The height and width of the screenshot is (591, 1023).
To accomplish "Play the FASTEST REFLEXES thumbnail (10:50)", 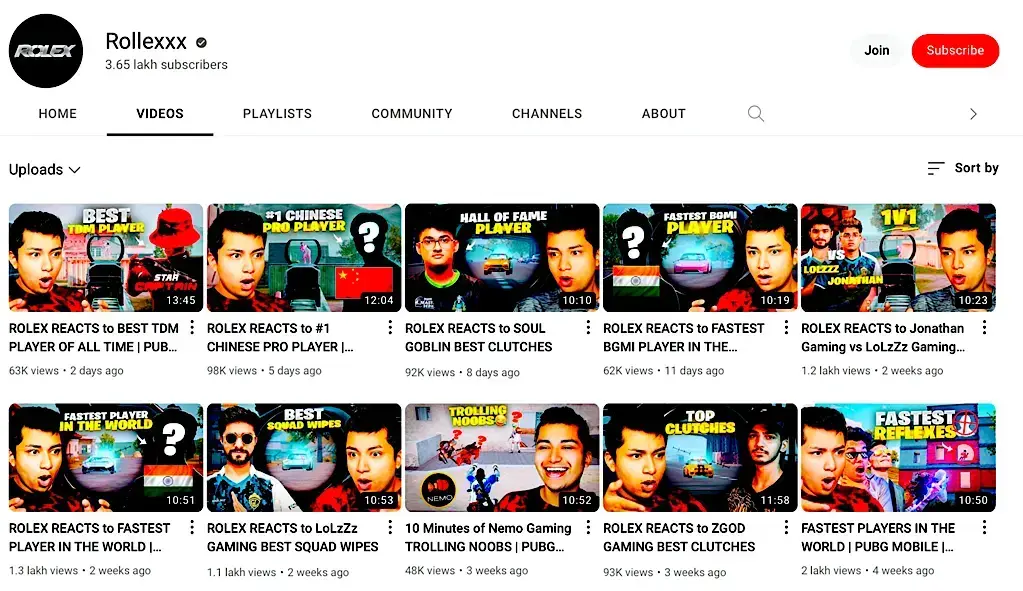I will coord(898,457).
